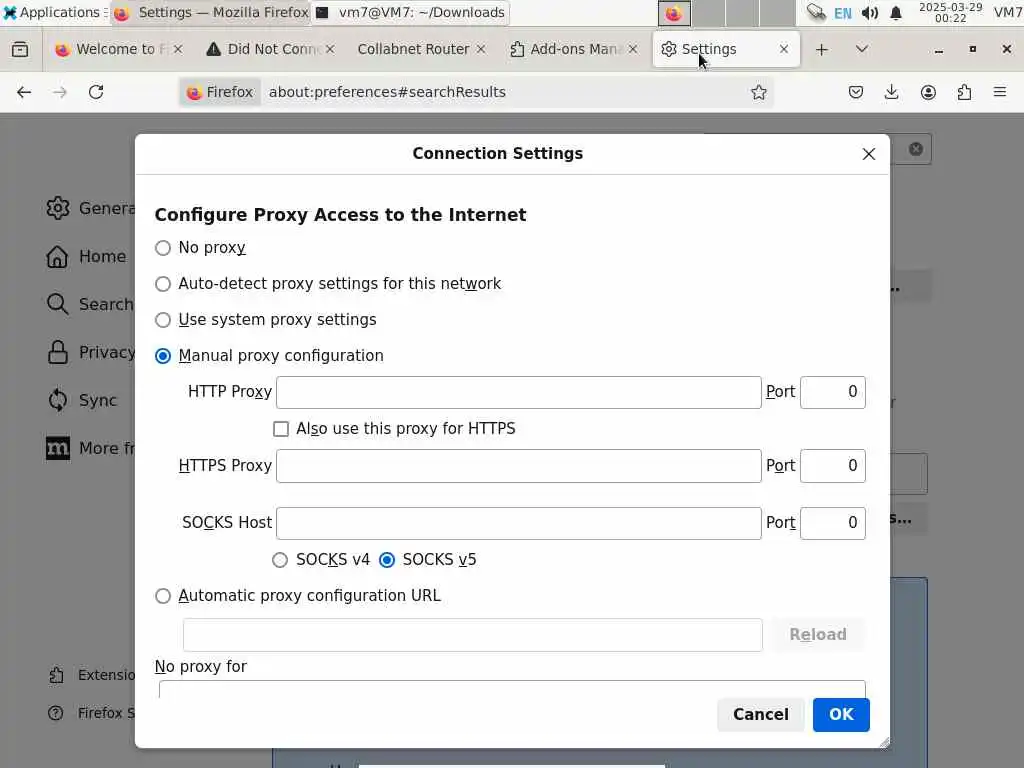The image size is (1024, 768).
Task: Click the notification bell in system tray
Action: pos(896,13)
